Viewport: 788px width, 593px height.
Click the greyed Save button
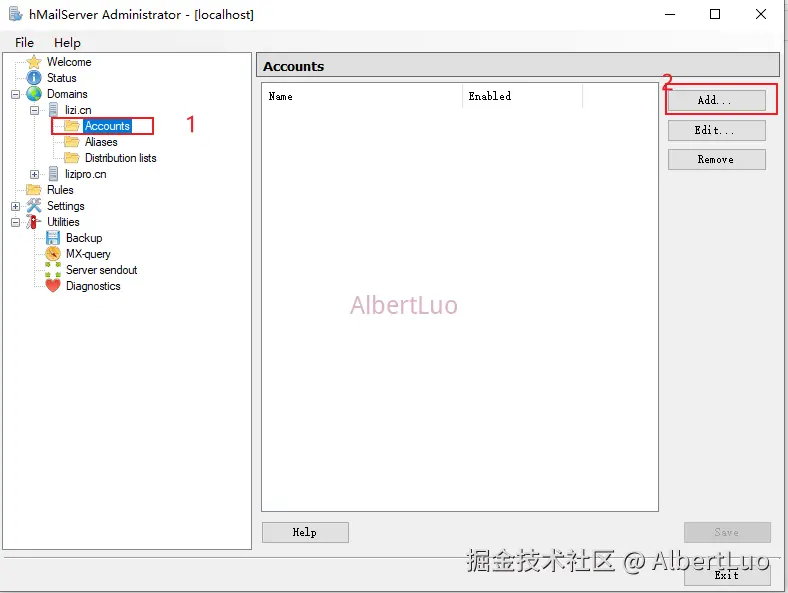727,532
